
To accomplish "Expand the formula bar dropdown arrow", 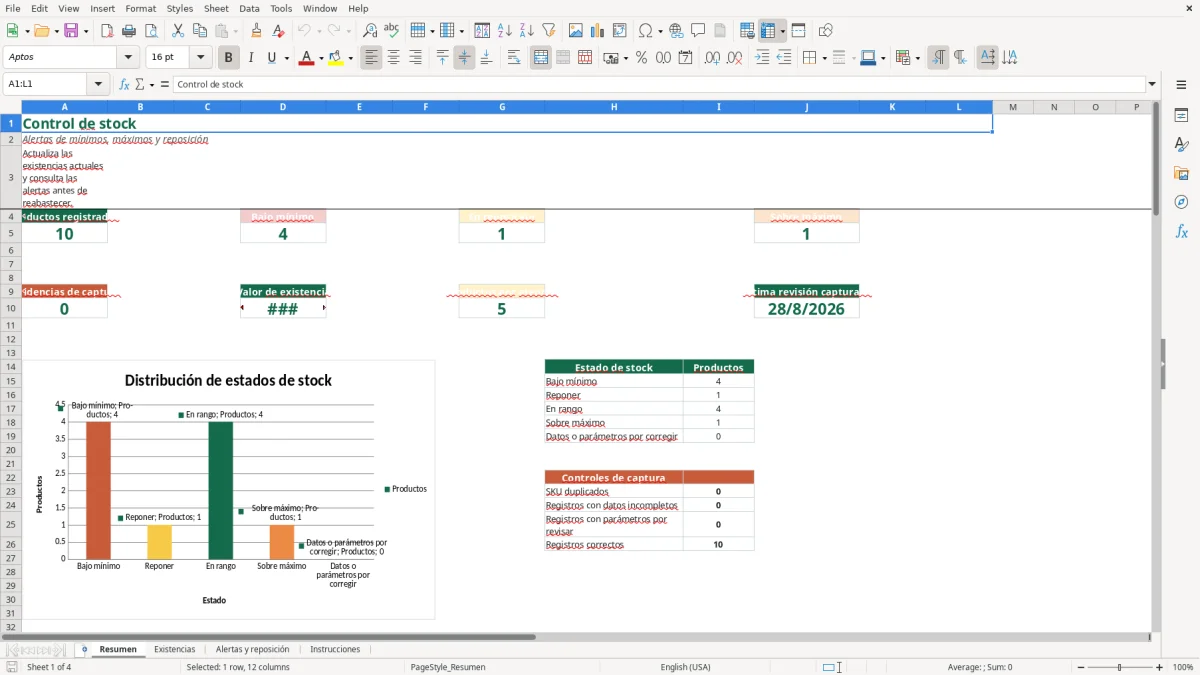I will 1152,84.
